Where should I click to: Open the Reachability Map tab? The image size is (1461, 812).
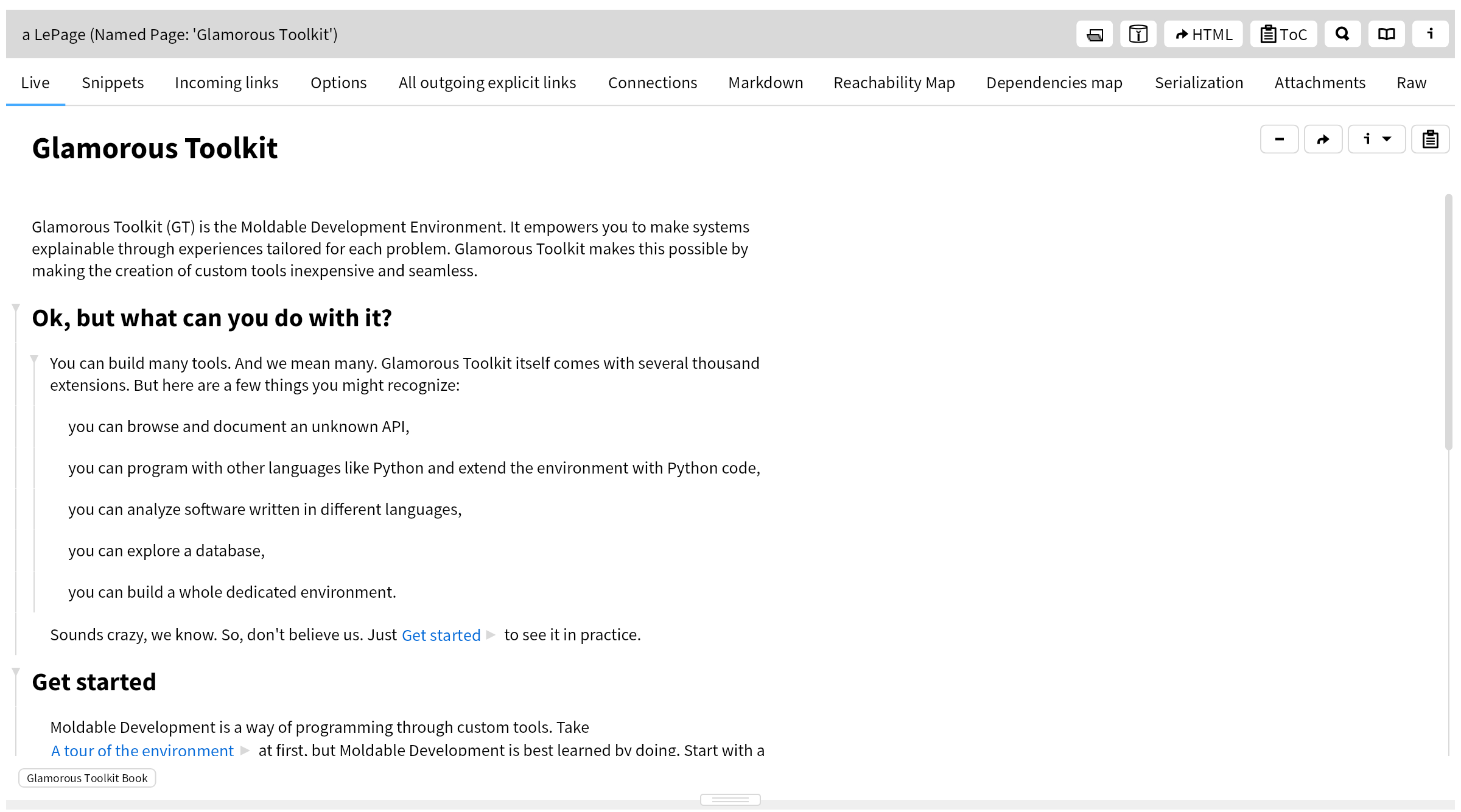pos(894,83)
